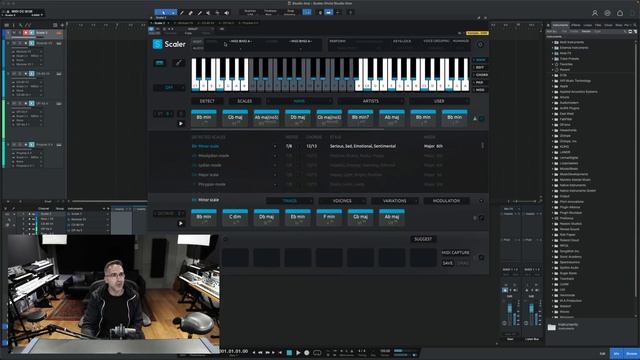Screen dimensions: 640x360
Task: Select the Eraser tool in the toolbar
Action: click(x=191, y=13)
